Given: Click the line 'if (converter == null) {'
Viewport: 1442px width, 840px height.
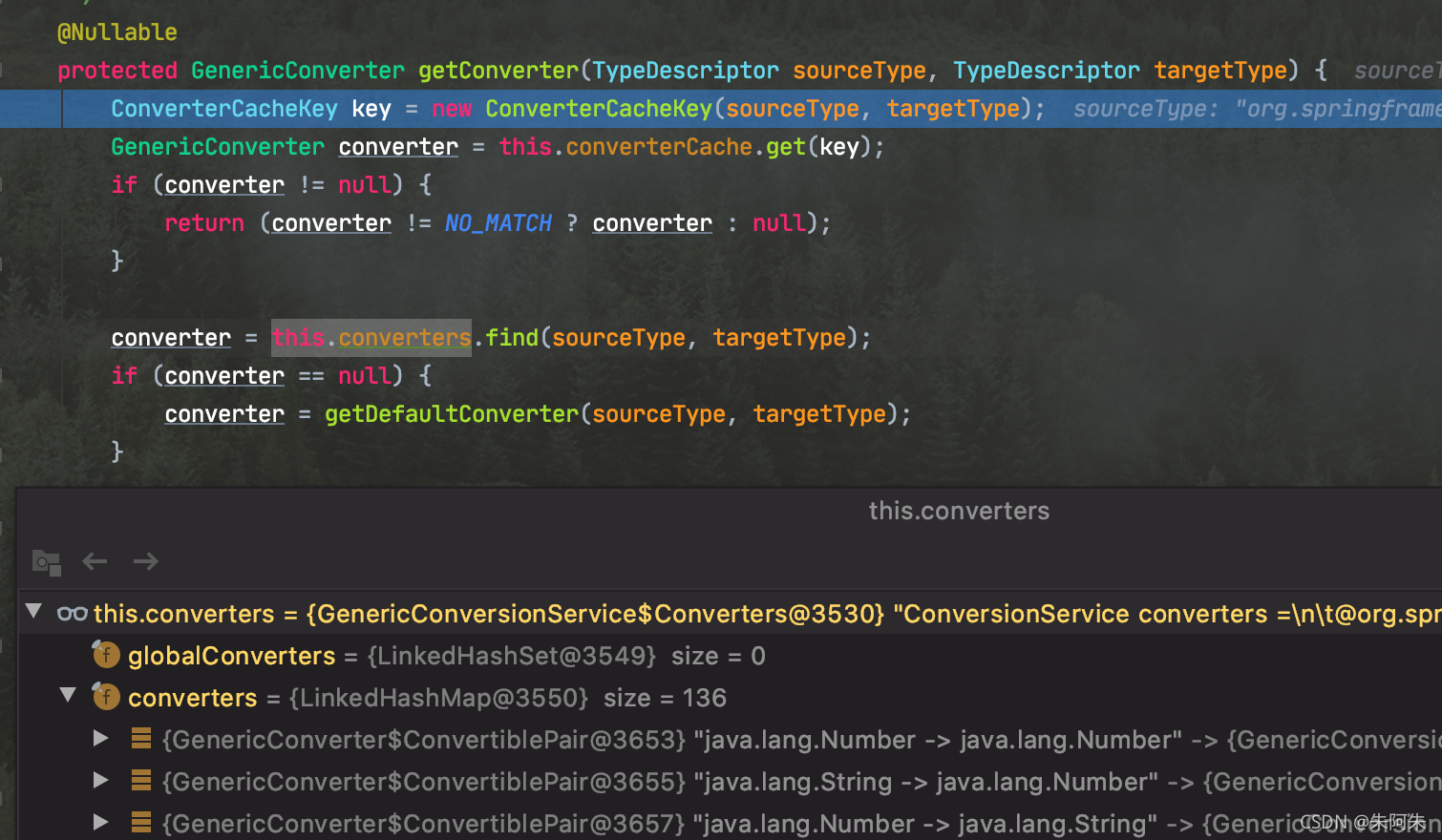Looking at the screenshot, I should 271,376.
